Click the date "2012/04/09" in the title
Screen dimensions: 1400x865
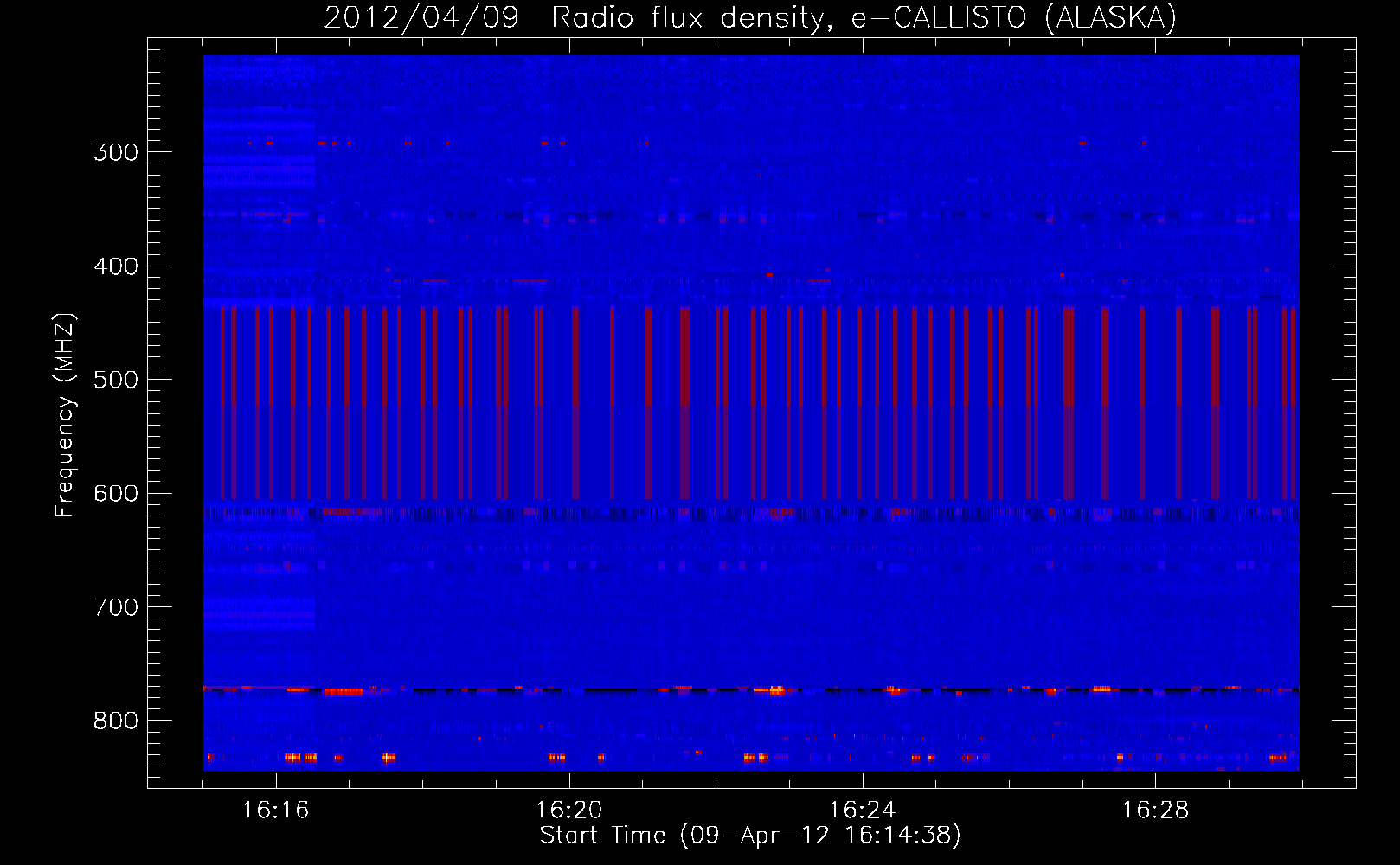421,18
